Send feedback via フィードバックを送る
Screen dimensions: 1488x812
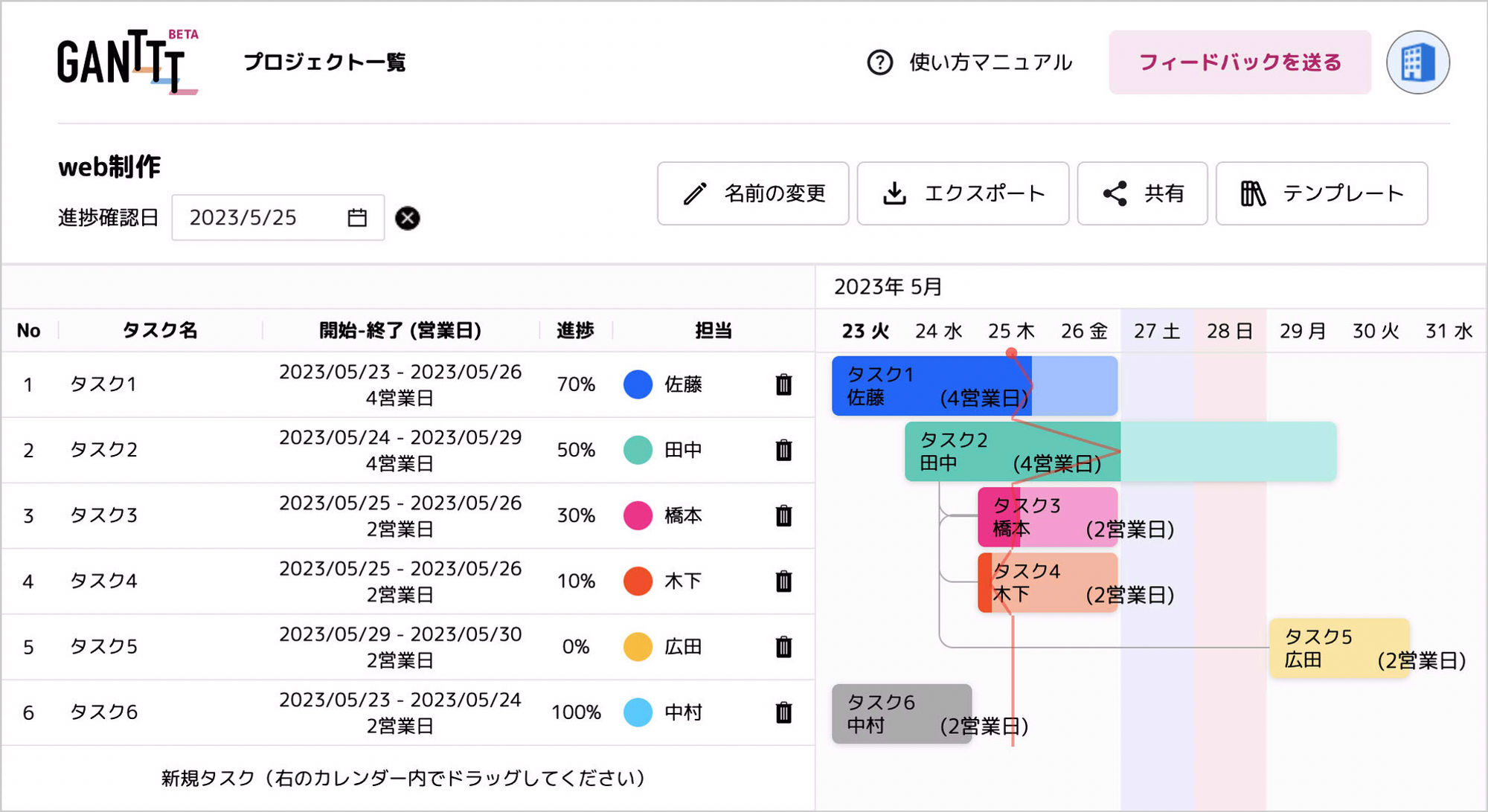(x=1240, y=62)
